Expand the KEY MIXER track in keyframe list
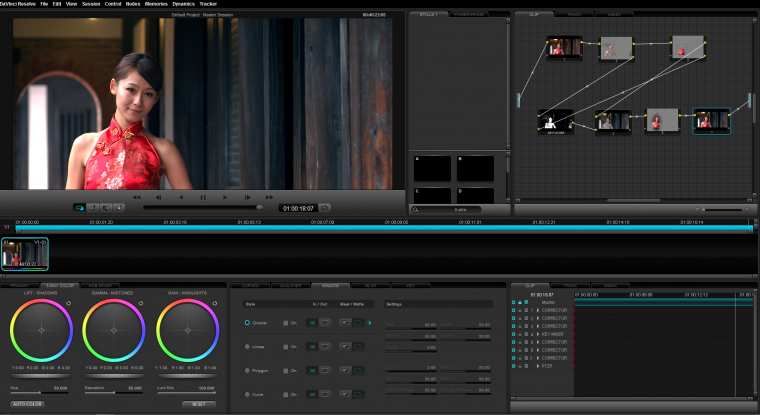The height and width of the screenshot is (415, 760). tap(538, 333)
